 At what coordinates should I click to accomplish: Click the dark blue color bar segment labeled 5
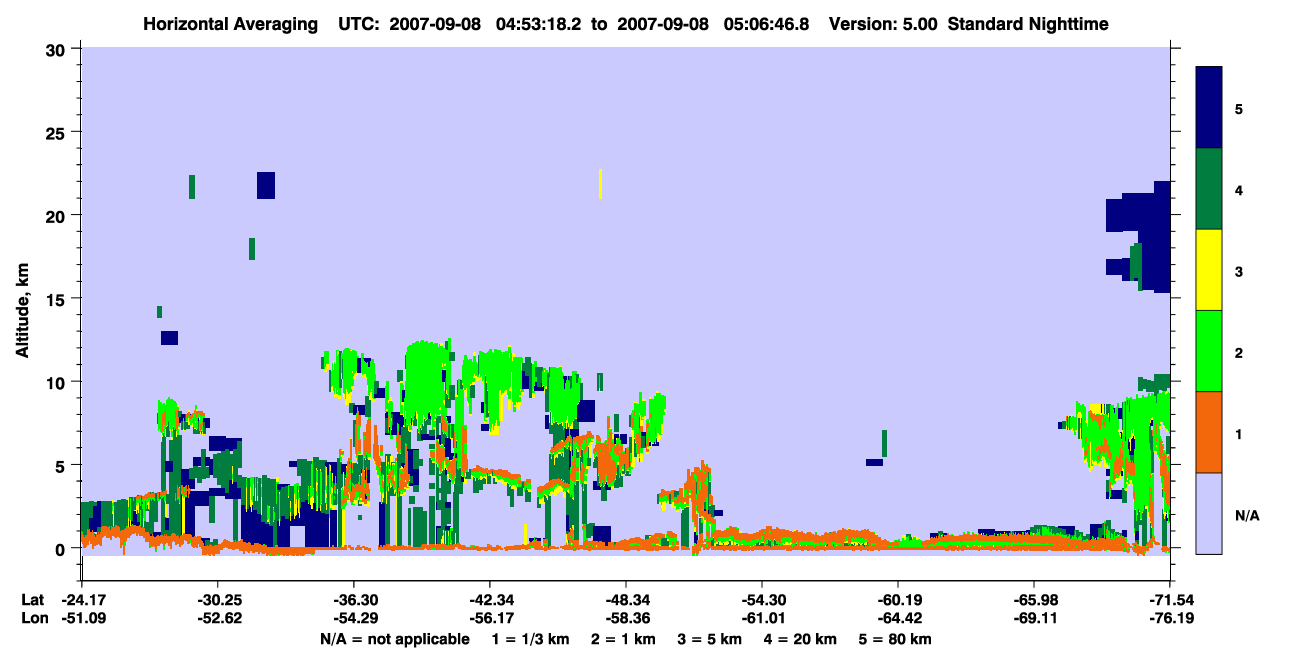[1209, 108]
